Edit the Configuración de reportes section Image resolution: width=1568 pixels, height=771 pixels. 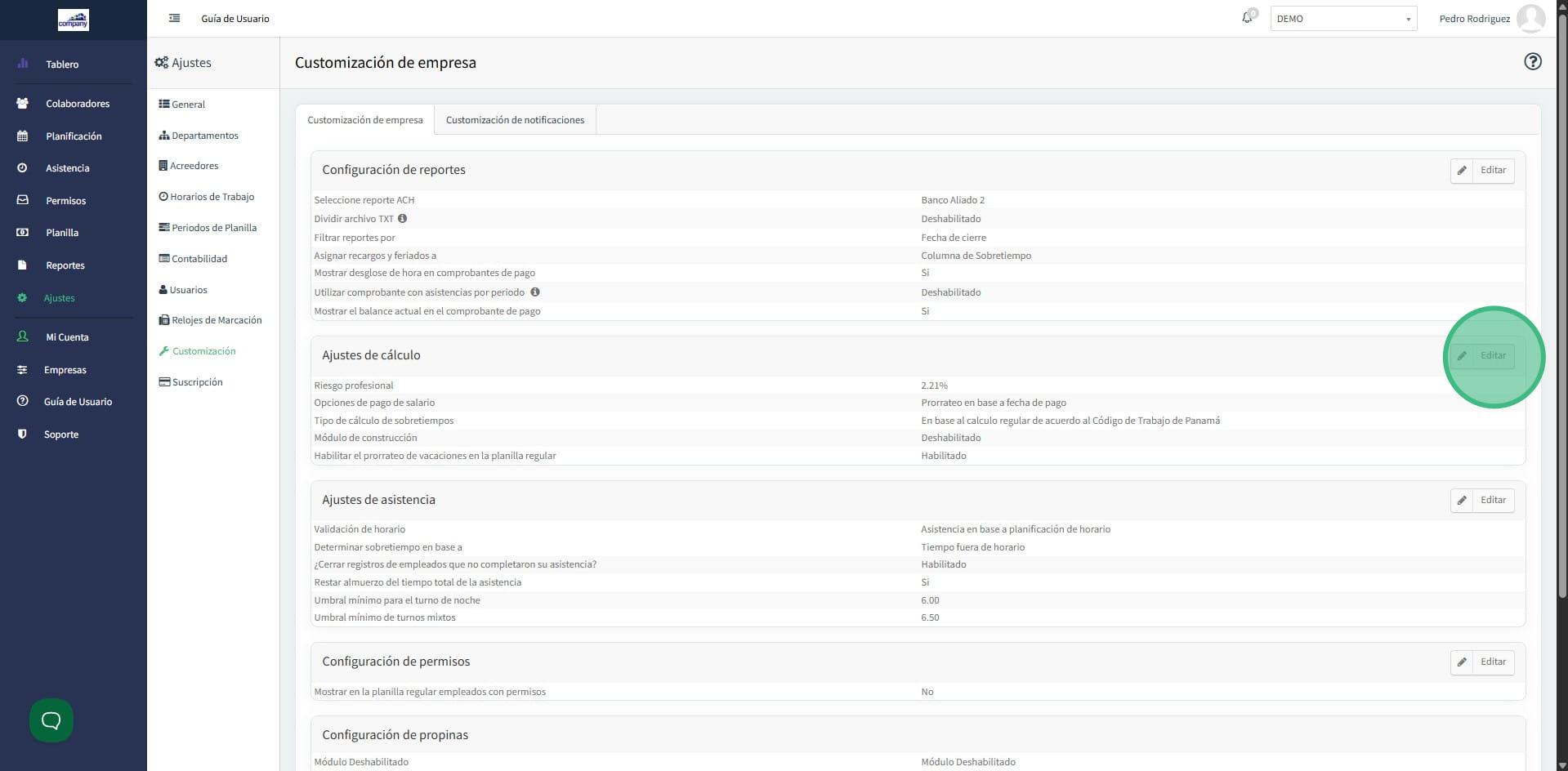click(1483, 171)
